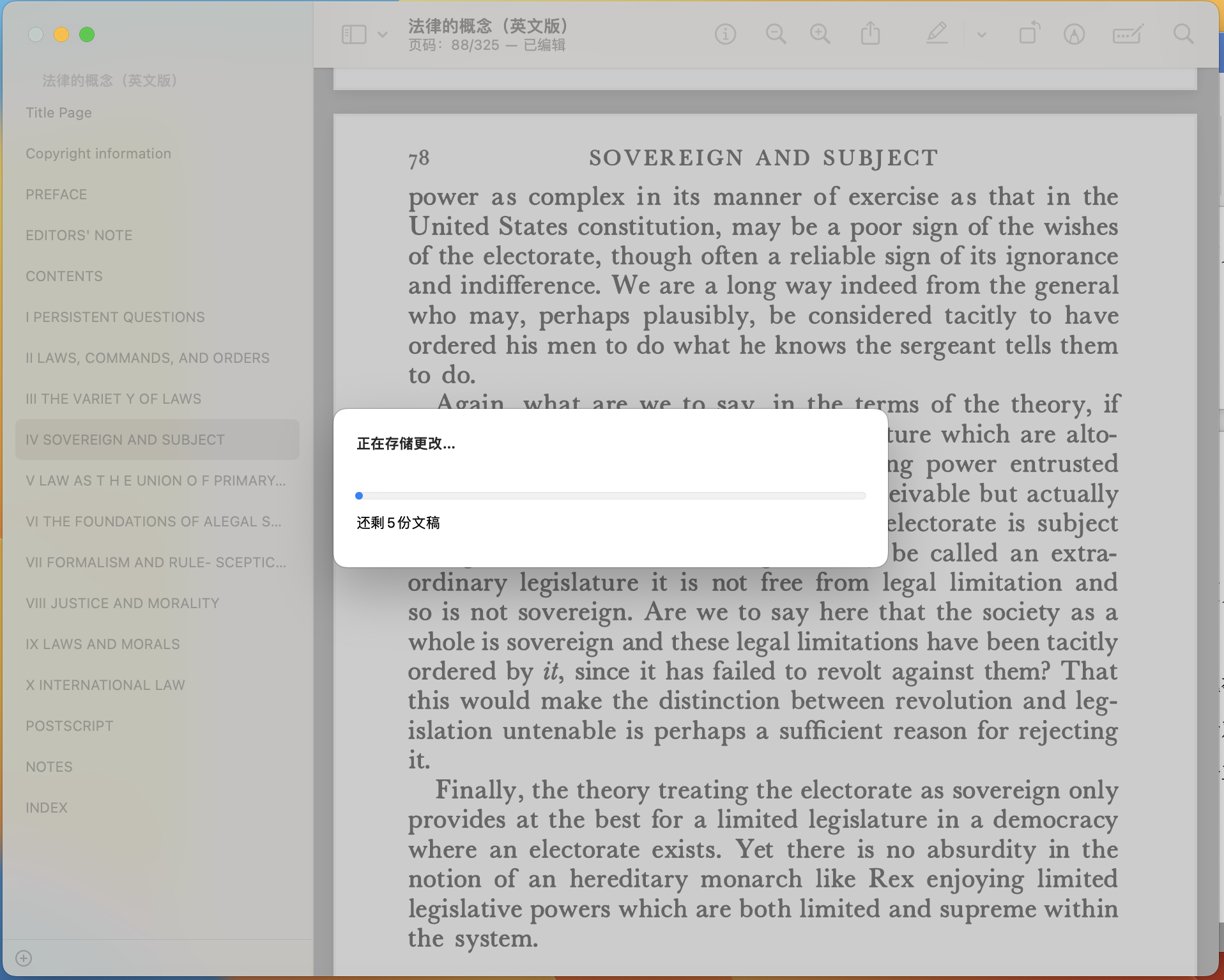Rotate the page with rotate icon
This screenshot has width=1224, height=980.
pyautogui.click(x=1029, y=34)
